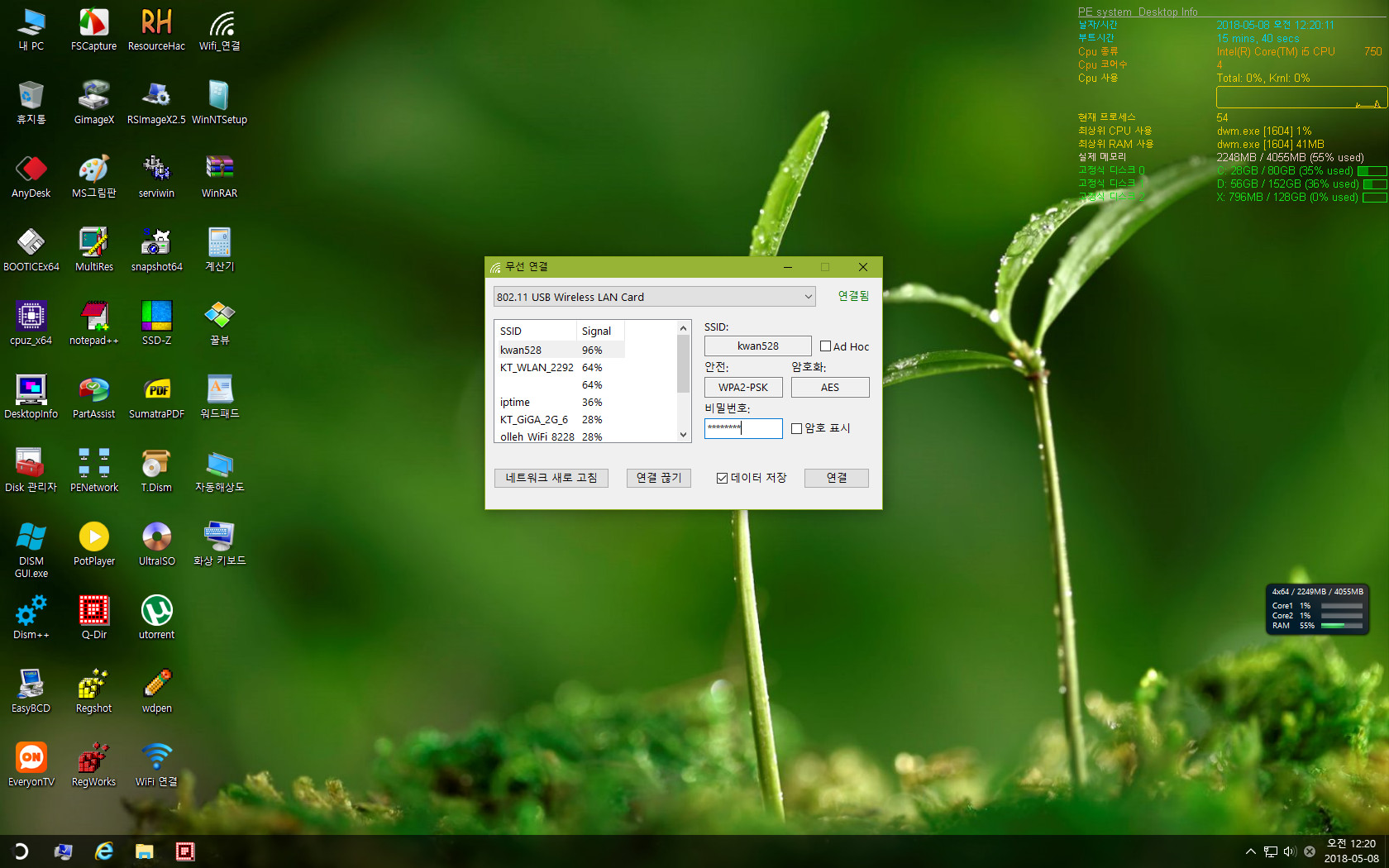Select the UltraISO desktop icon

tap(156, 545)
